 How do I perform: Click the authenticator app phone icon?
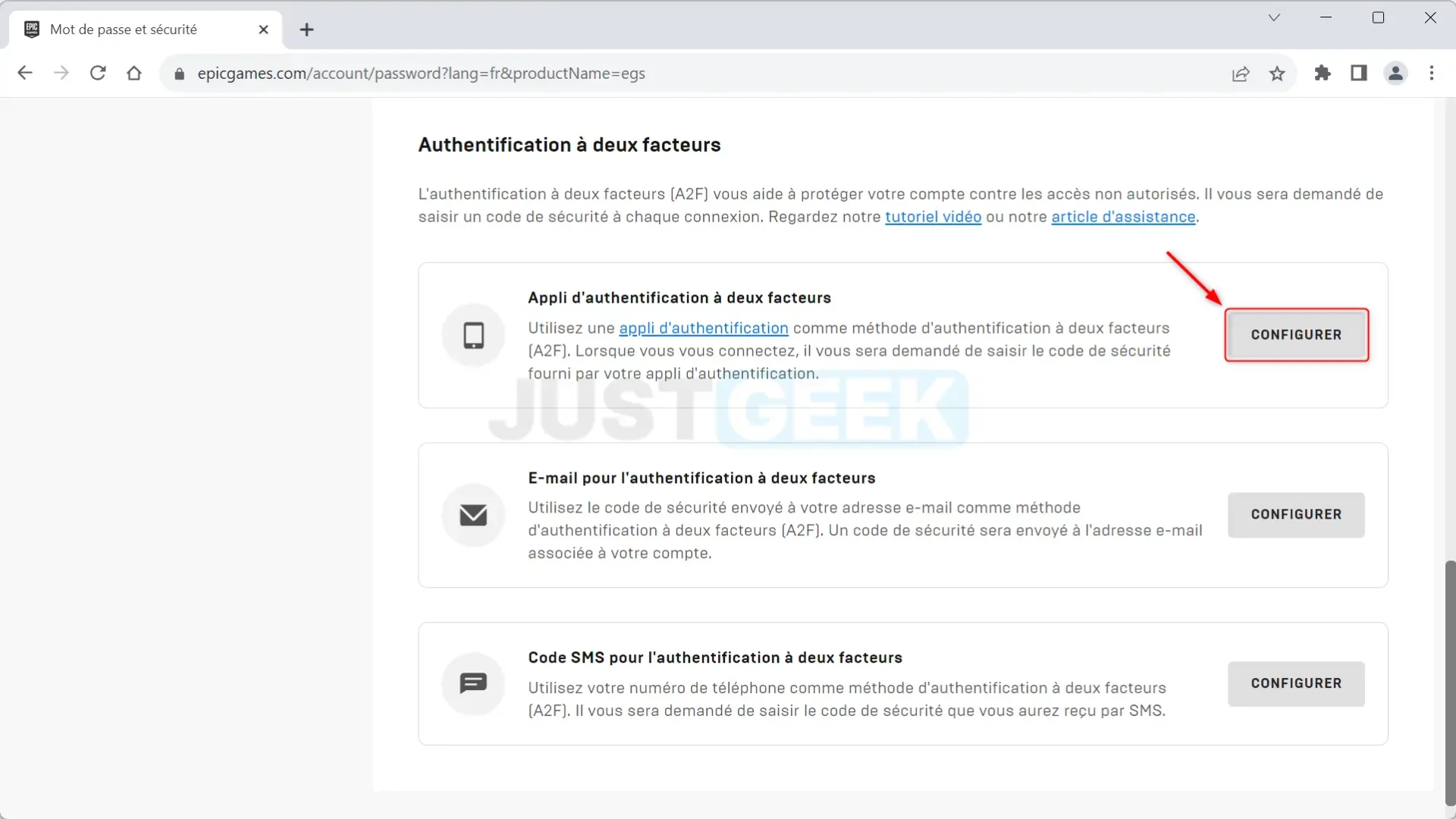click(473, 335)
